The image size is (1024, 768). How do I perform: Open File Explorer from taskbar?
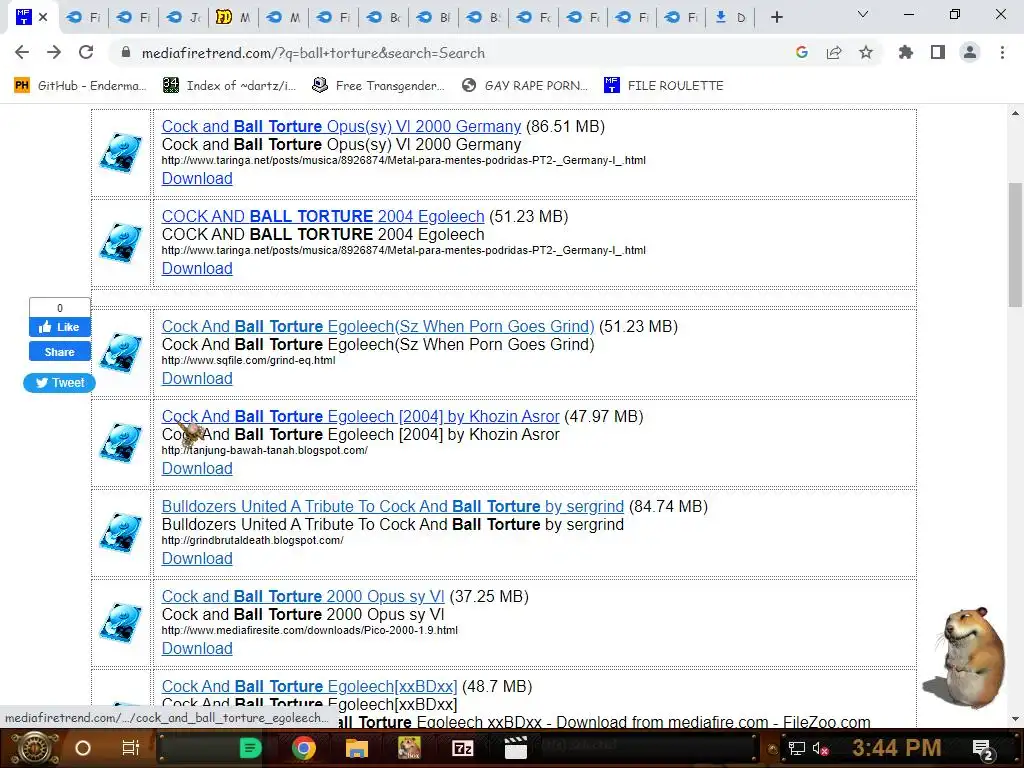[357, 748]
